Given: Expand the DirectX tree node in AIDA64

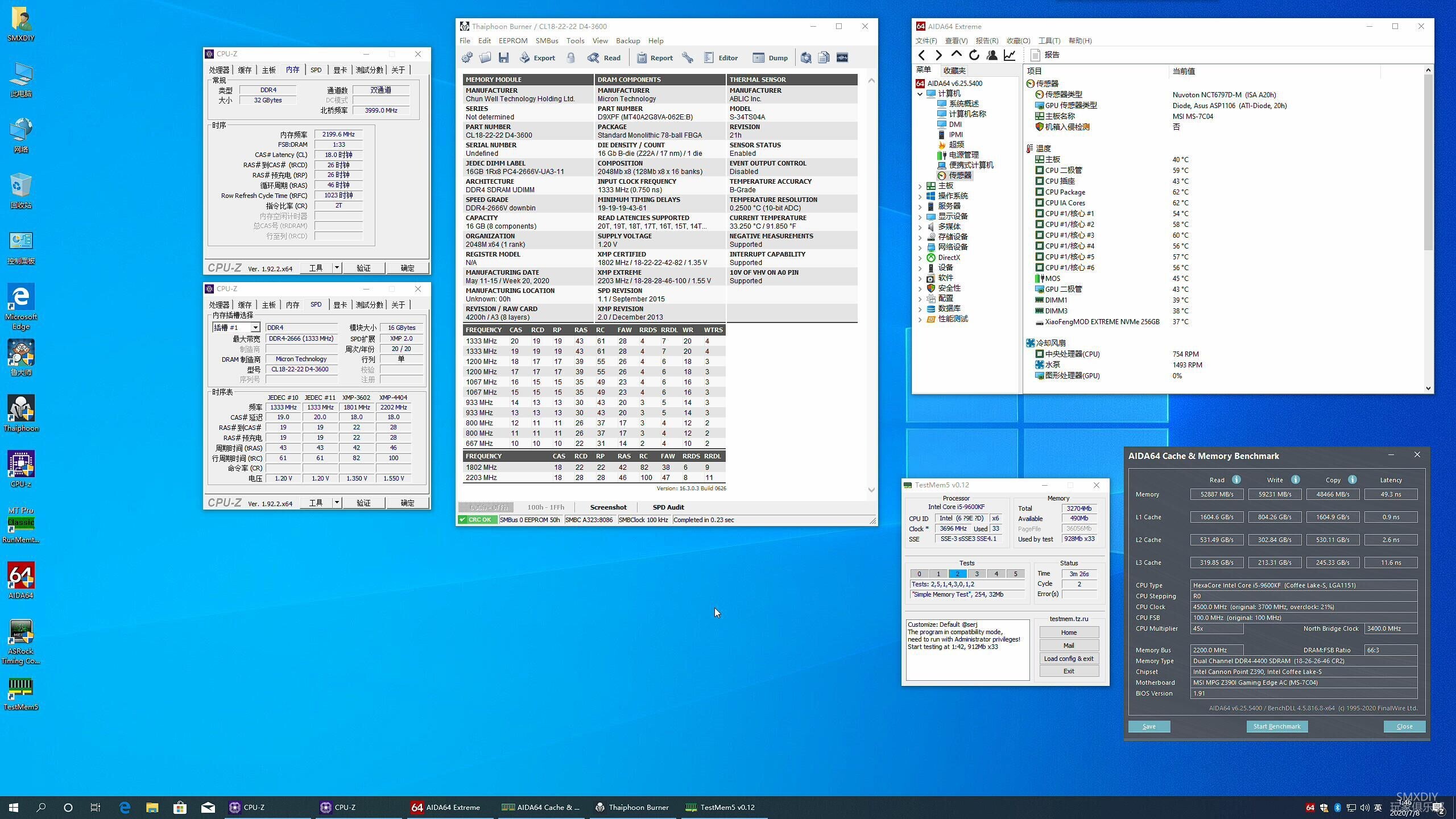Looking at the screenshot, I should coord(920,258).
